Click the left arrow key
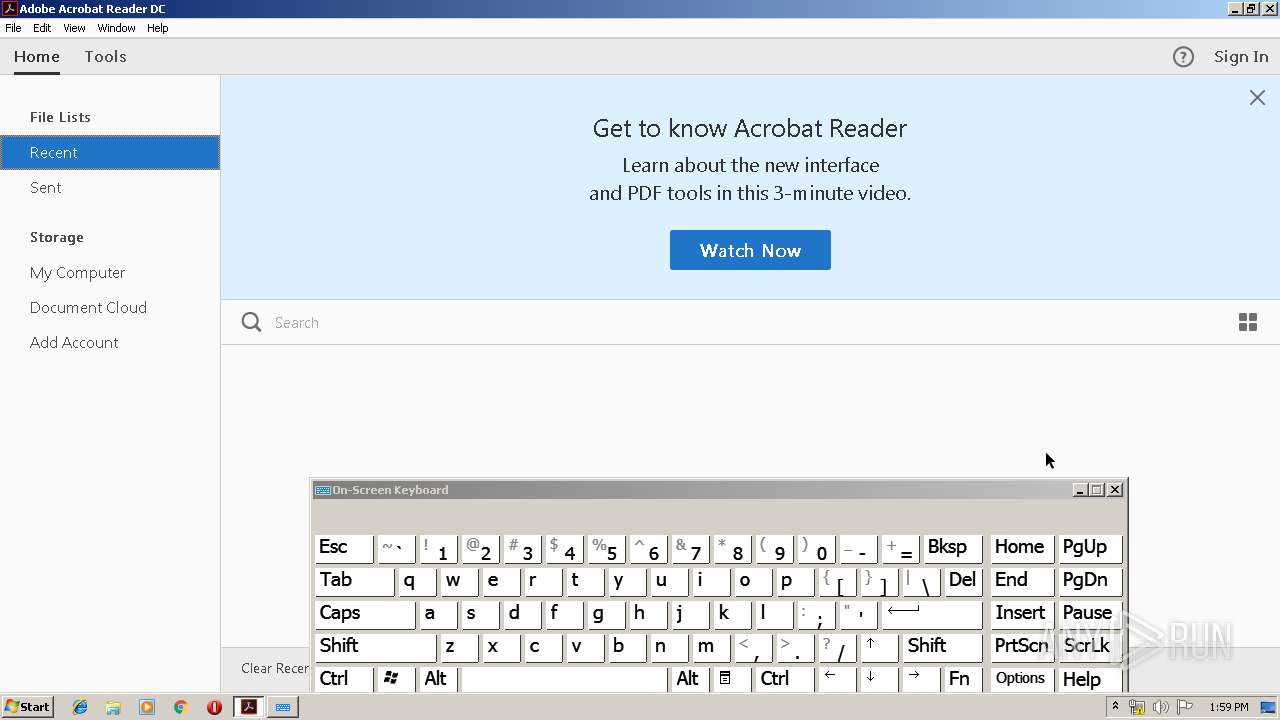This screenshot has height=720, width=1280. (836, 679)
